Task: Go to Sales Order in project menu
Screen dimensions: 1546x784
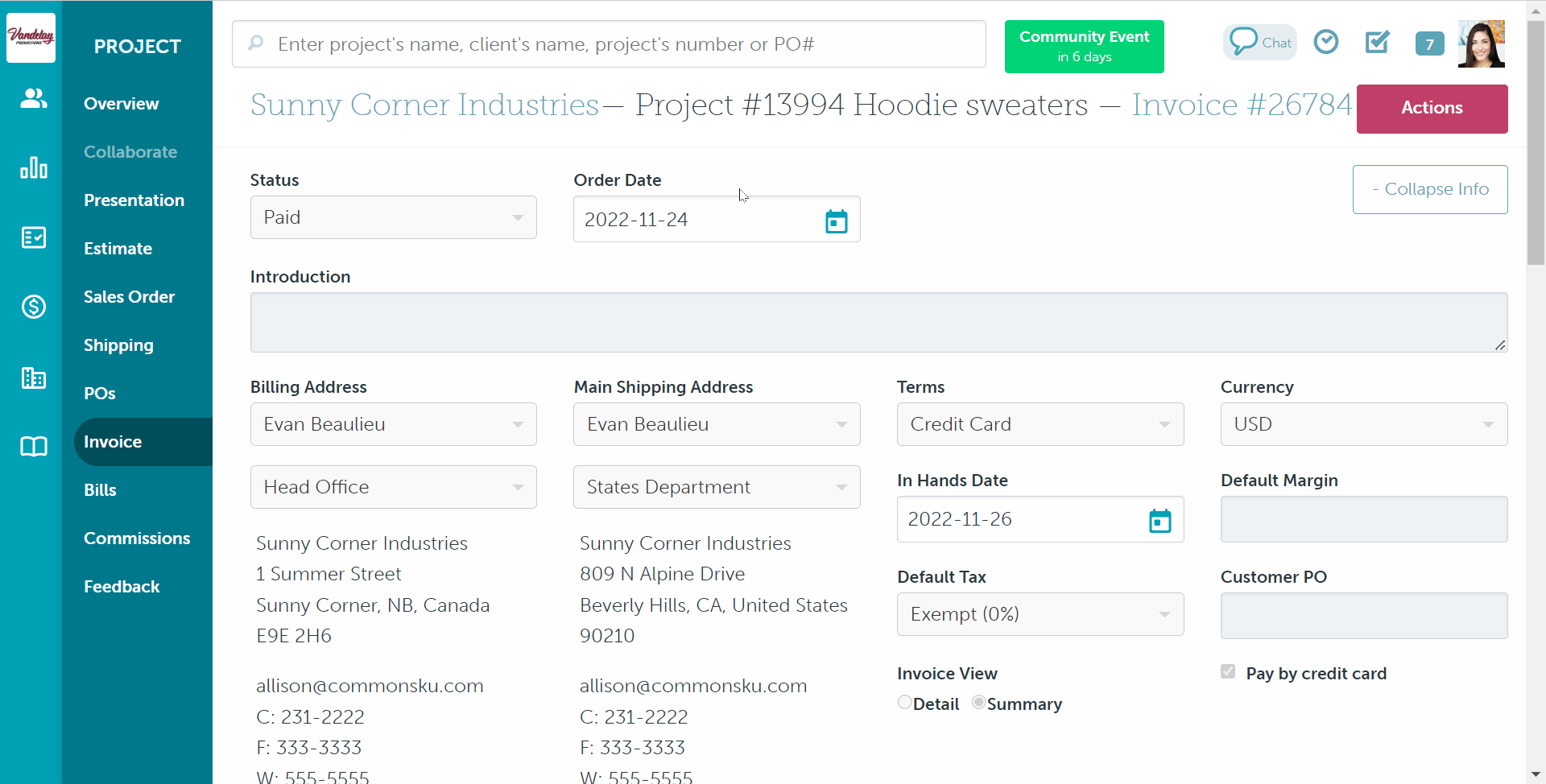Action: [129, 297]
